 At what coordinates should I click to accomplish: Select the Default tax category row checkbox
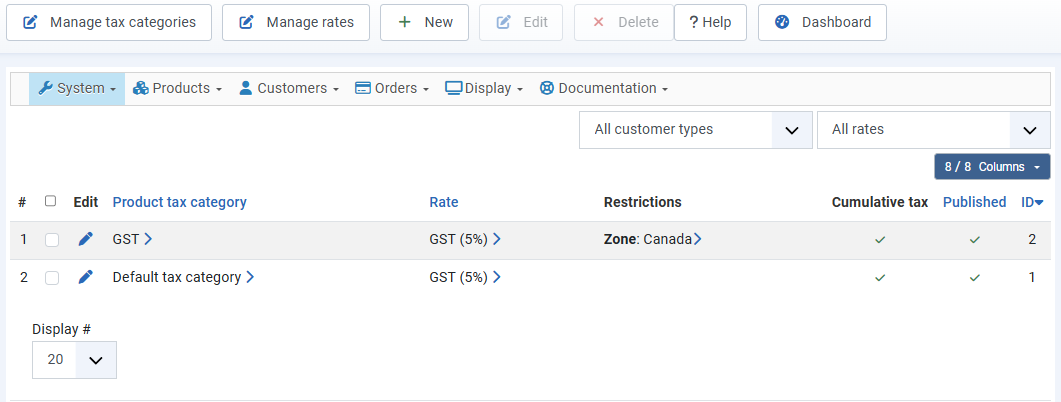point(52,278)
